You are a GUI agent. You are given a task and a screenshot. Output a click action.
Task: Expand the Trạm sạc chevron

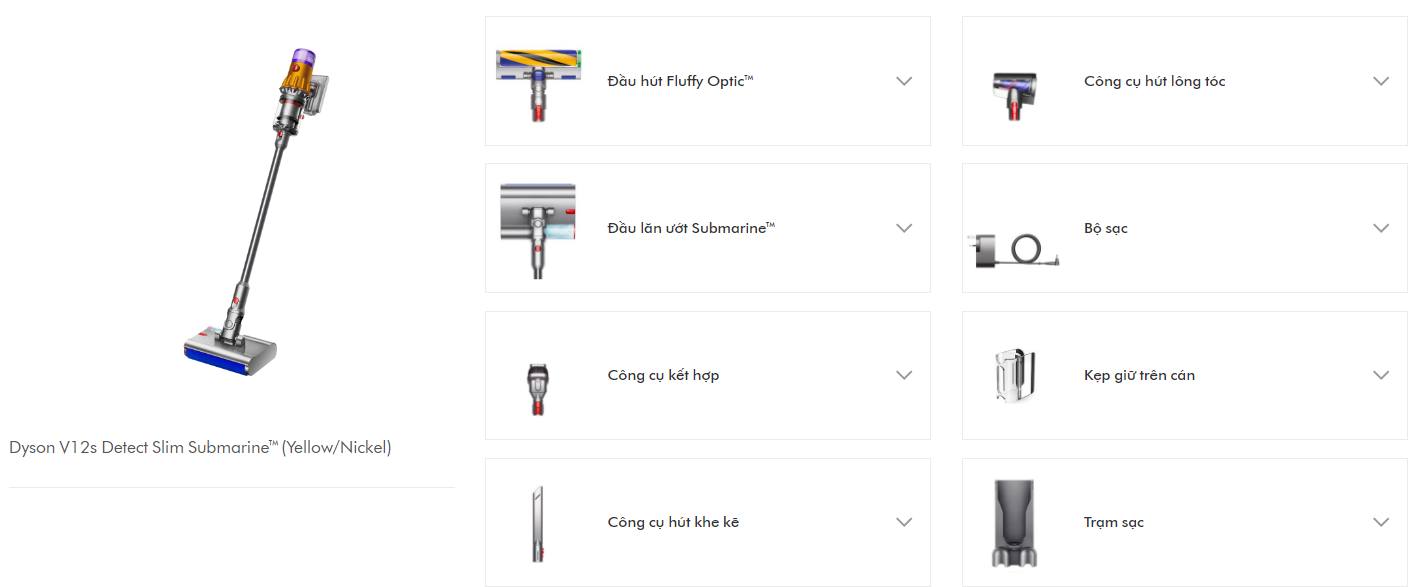pos(1381,522)
